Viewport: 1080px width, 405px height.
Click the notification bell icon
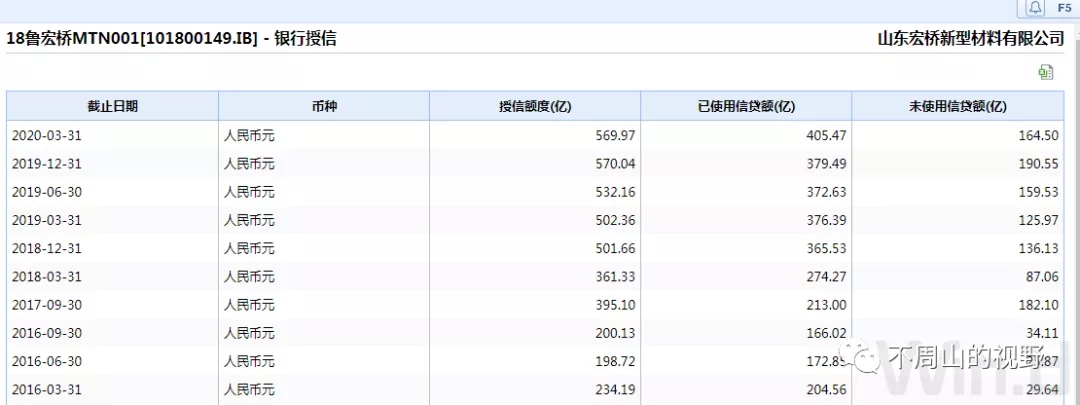click(x=1036, y=8)
